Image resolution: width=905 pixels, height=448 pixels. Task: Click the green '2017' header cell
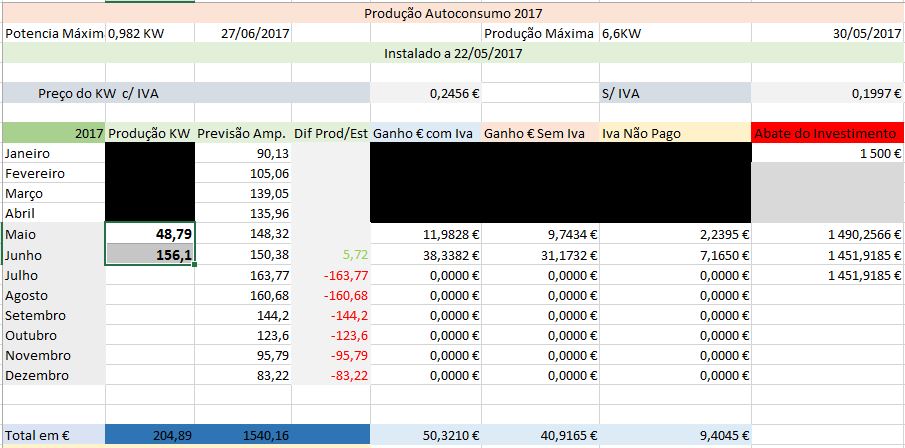coord(54,133)
